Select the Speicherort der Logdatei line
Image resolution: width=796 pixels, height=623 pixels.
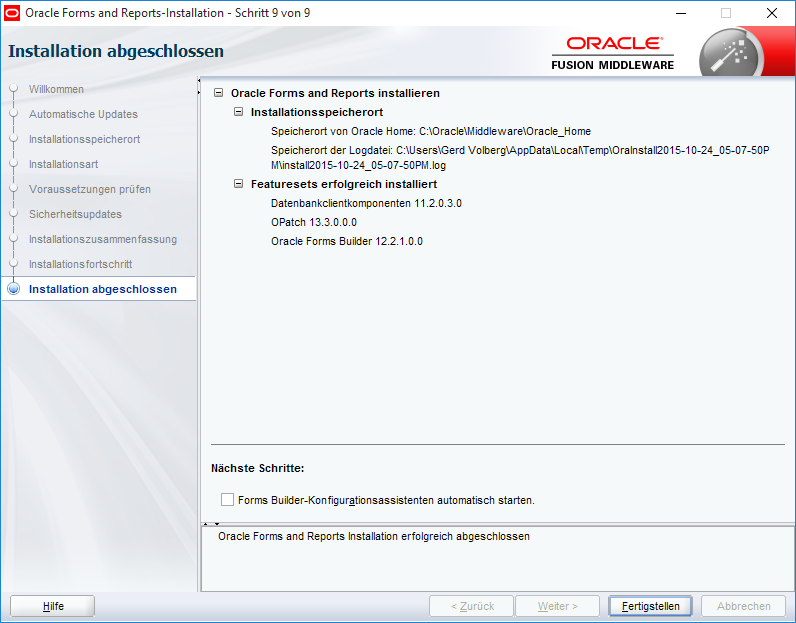click(520, 157)
